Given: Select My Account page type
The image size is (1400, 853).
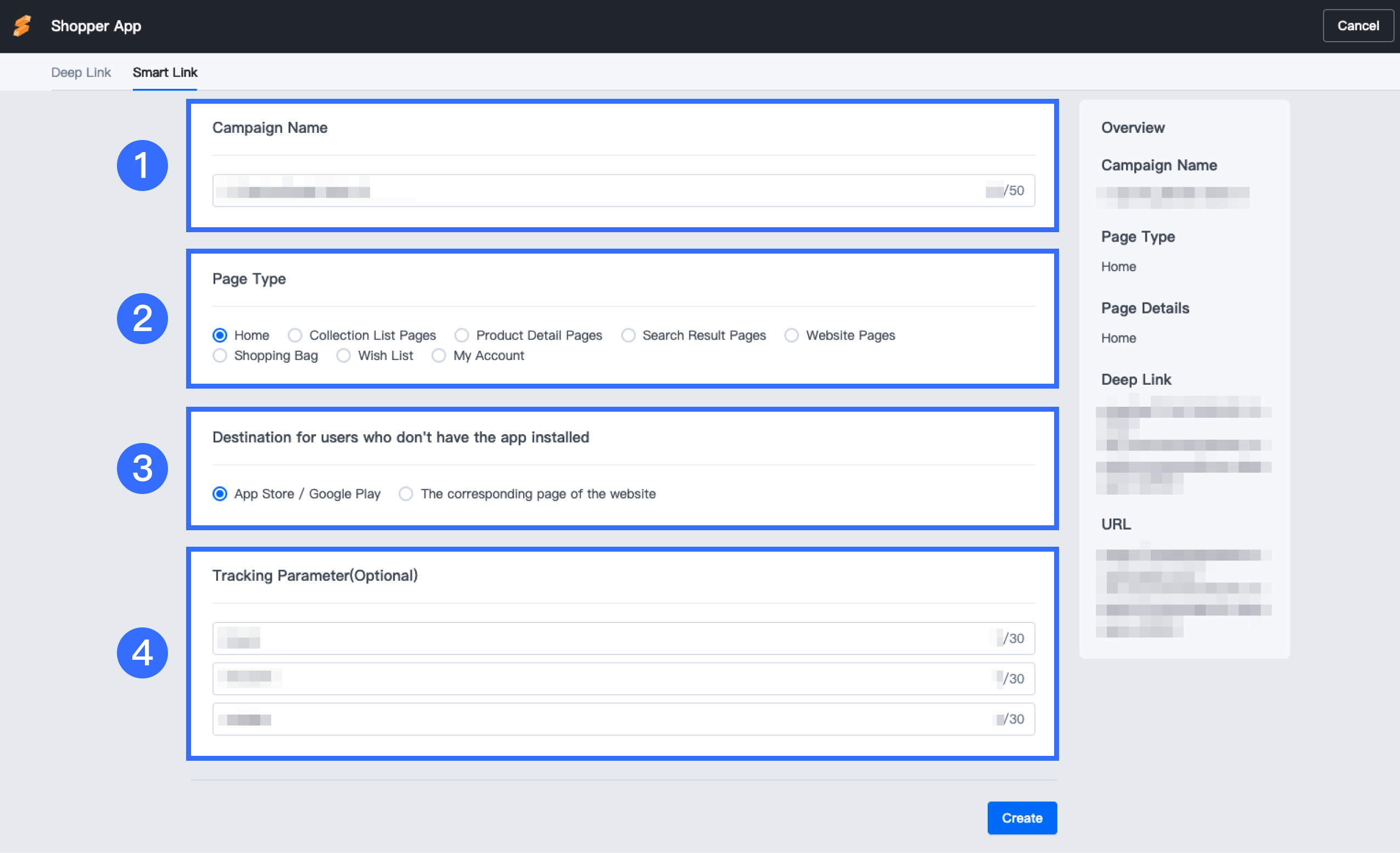Looking at the screenshot, I should pyautogui.click(x=439, y=356).
